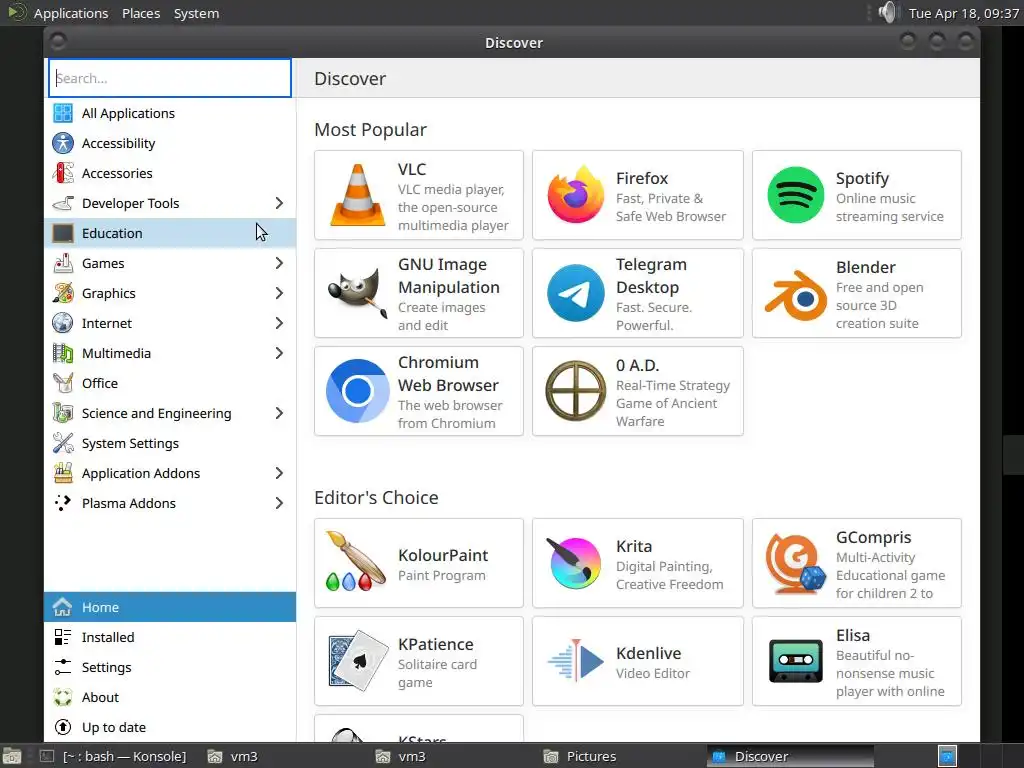The height and width of the screenshot is (768, 1024).
Task: Click the clock showing Tue Apr 18, 09:37
Action: click(963, 13)
